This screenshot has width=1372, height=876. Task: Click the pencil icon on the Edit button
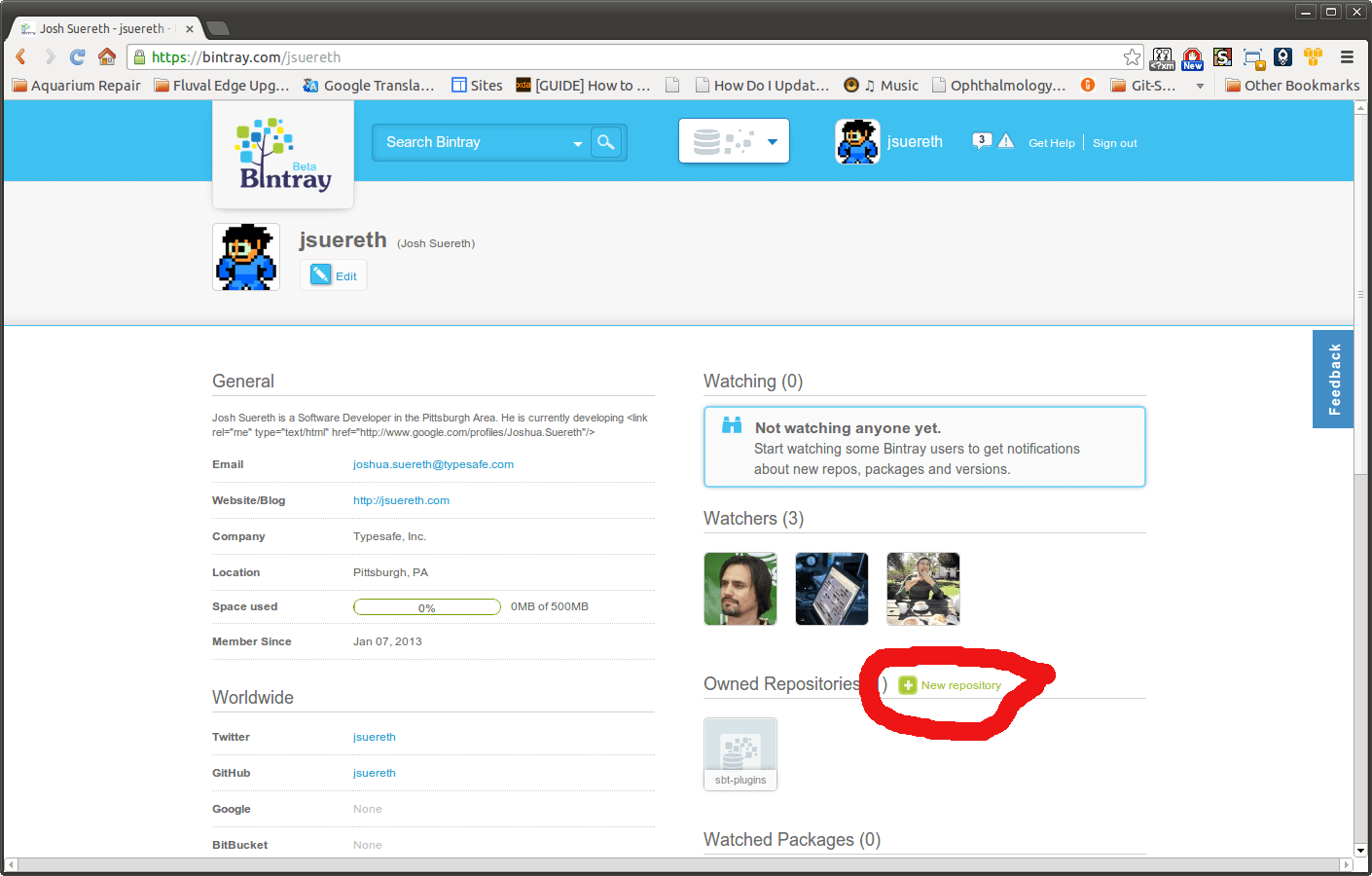coord(321,274)
